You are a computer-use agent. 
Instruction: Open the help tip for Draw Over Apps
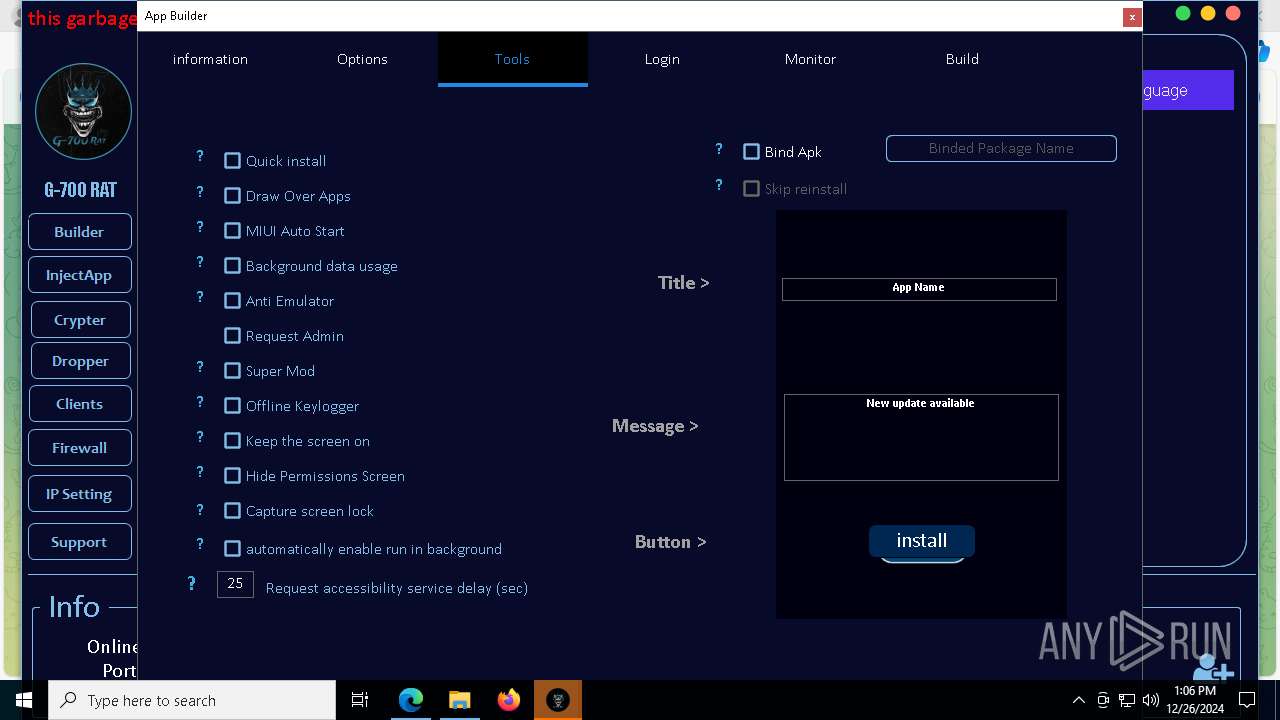pyautogui.click(x=200, y=192)
